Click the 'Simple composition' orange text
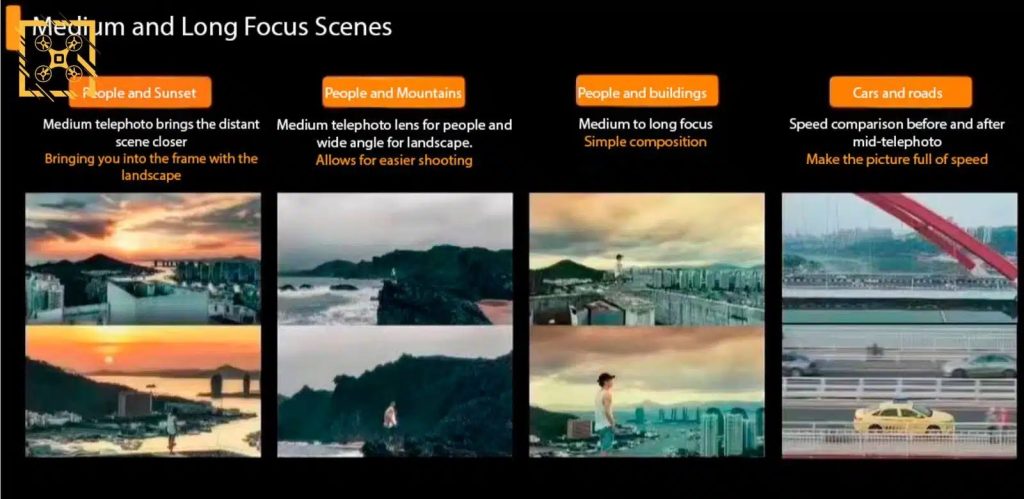Viewport: 1024px width, 499px height. tap(645, 142)
